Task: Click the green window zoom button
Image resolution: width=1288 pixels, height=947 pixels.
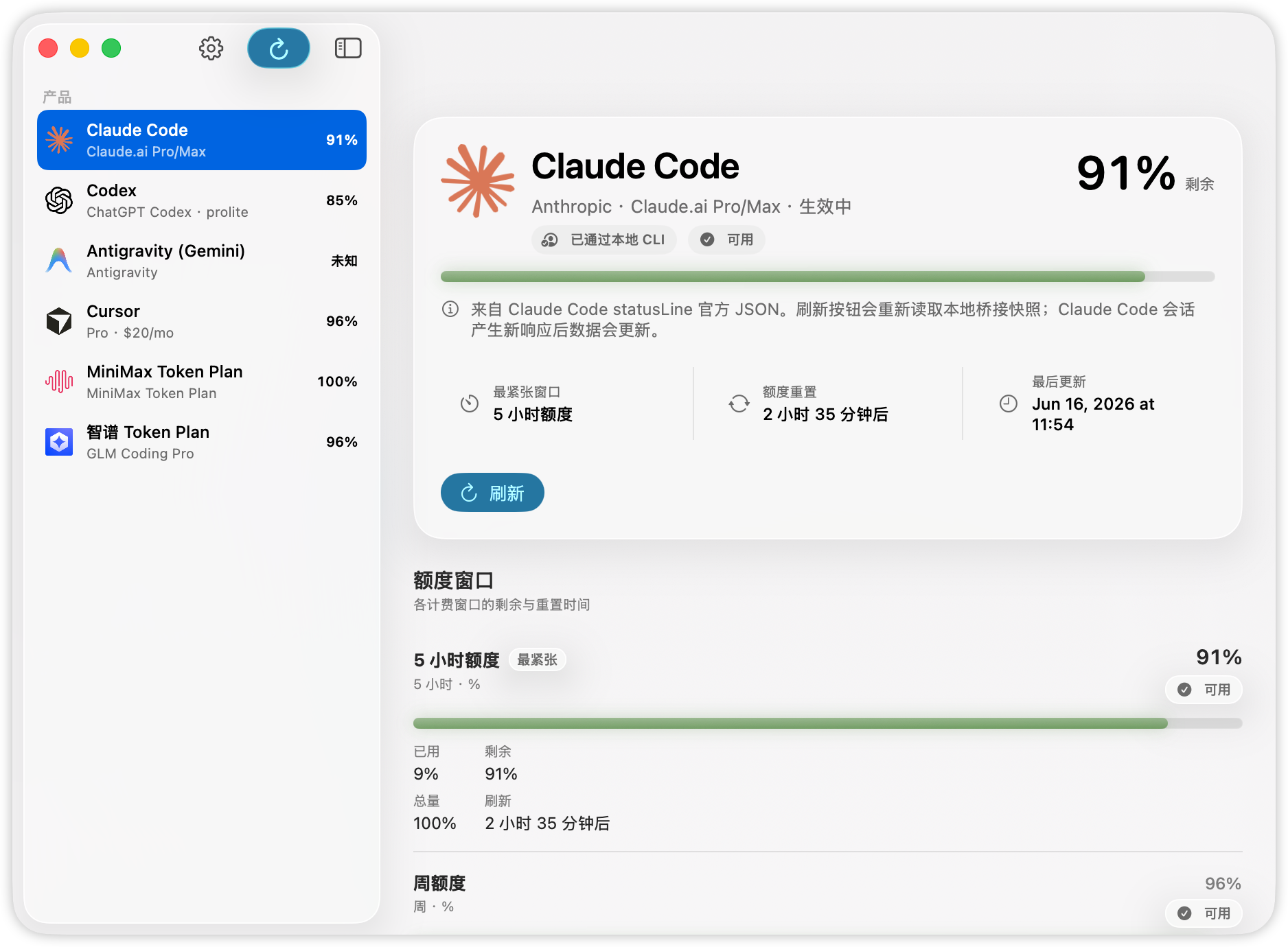Action: tap(111, 48)
